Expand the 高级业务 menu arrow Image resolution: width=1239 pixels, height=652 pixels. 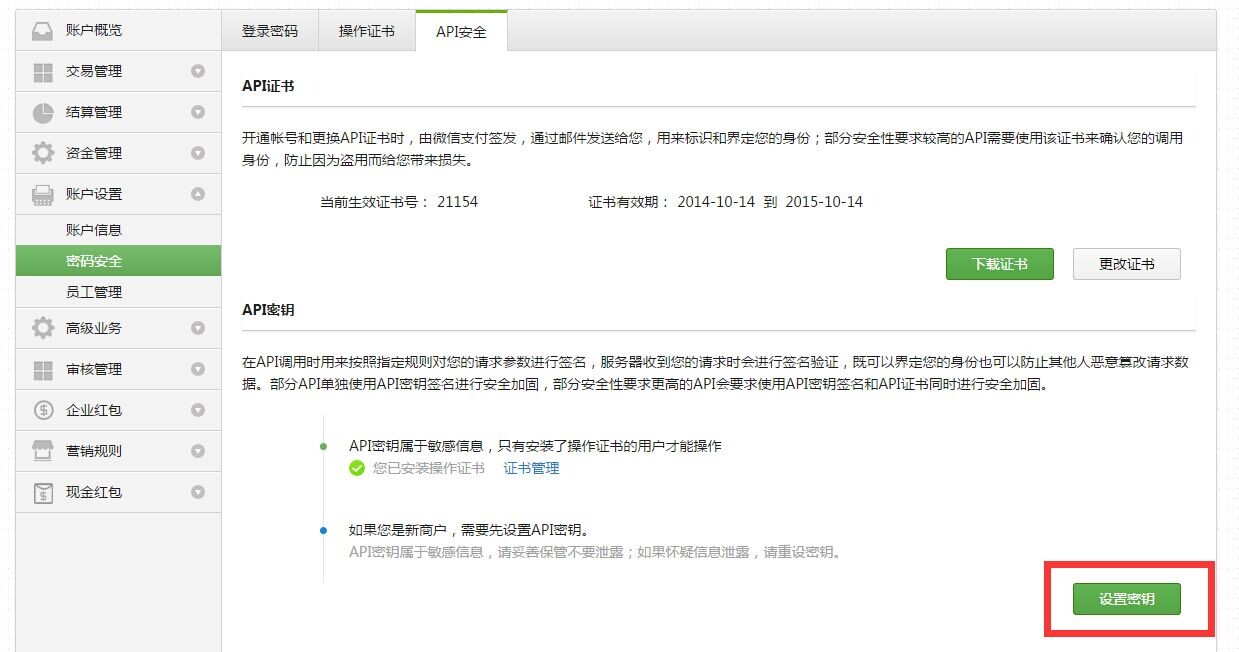tap(198, 328)
